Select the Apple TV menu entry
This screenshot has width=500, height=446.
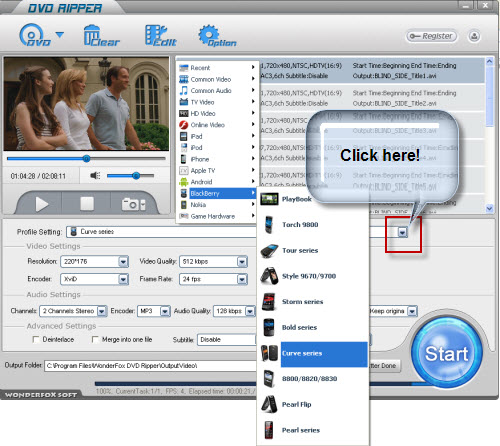coord(217,170)
